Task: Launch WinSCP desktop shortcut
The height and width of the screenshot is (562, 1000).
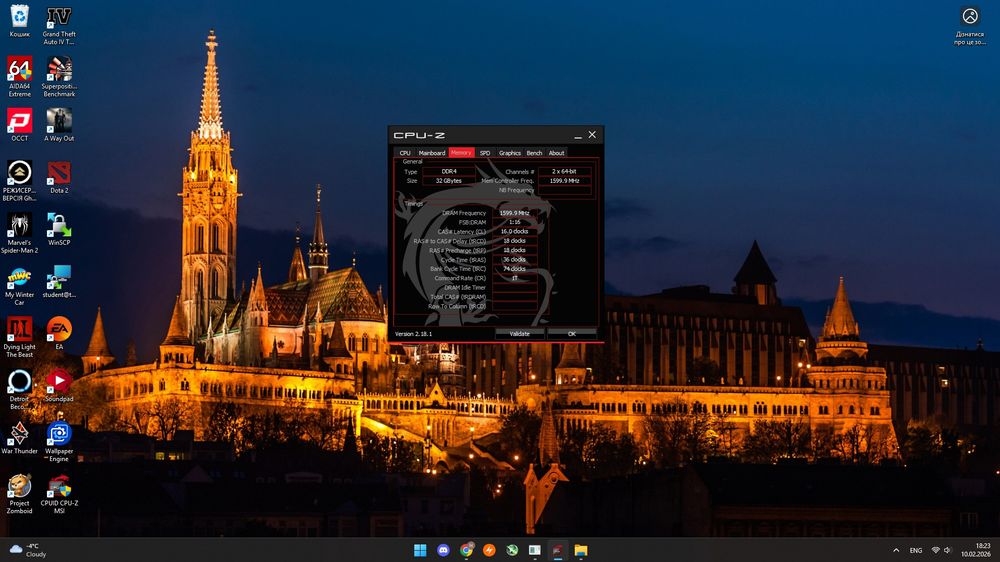Action: pos(59,230)
